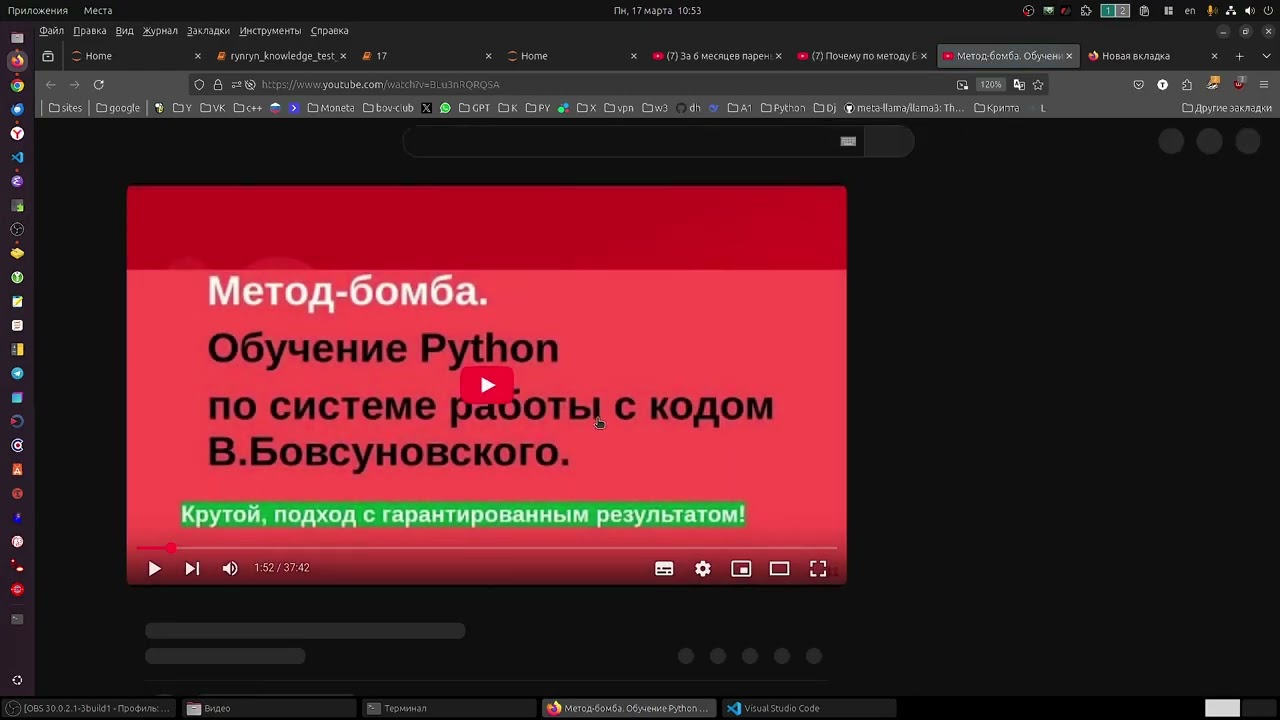Toggle theater mode in the player

click(779, 568)
